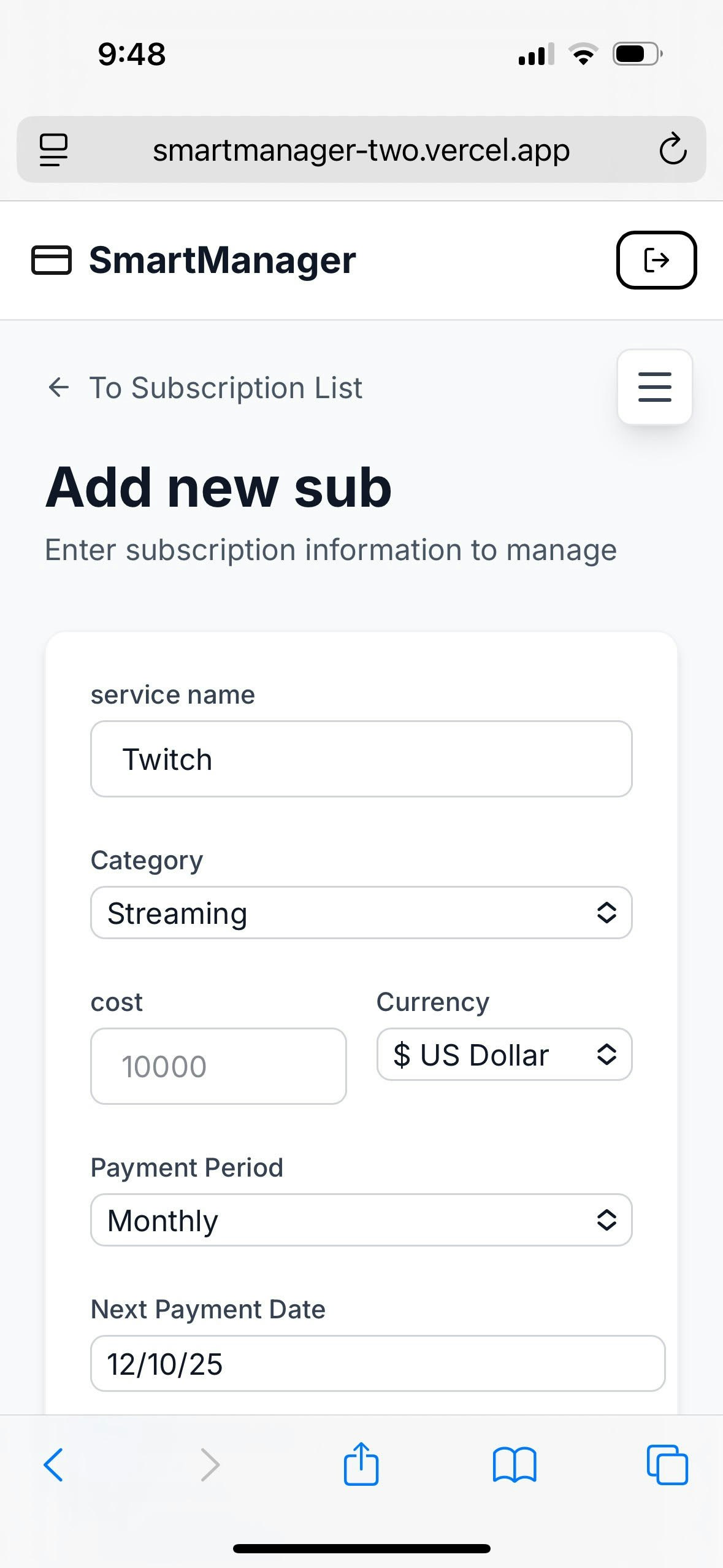The image size is (723, 1568).
Task: Open the hamburger menu
Action: (654, 387)
